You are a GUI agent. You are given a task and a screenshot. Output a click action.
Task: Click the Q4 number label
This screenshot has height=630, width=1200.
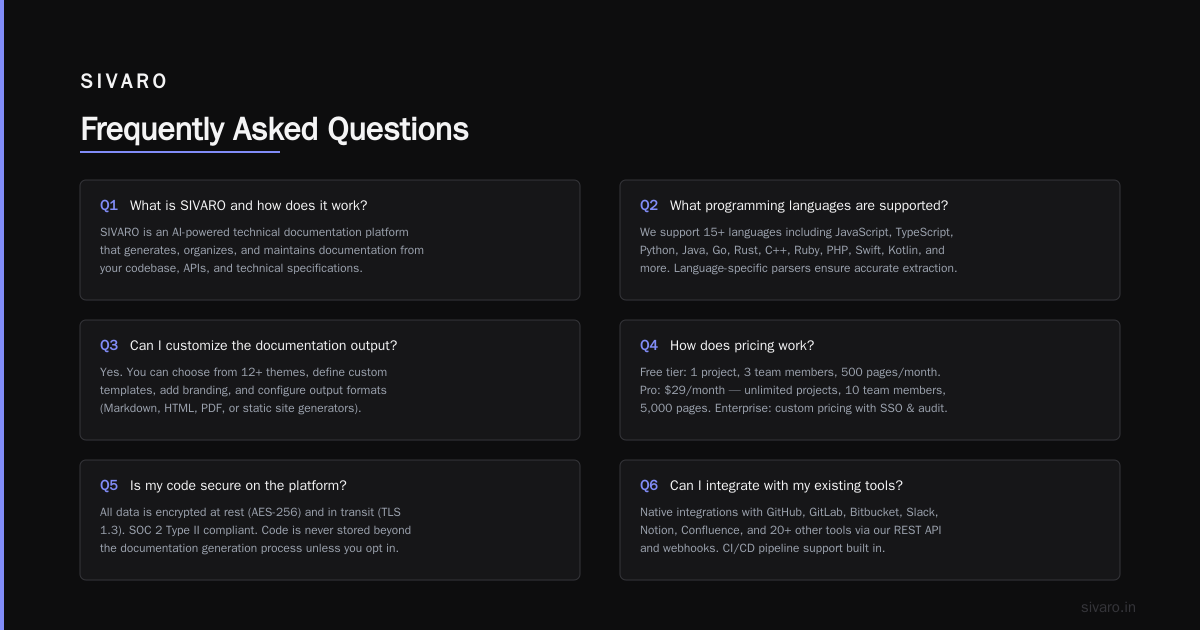[x=649, y=345]
